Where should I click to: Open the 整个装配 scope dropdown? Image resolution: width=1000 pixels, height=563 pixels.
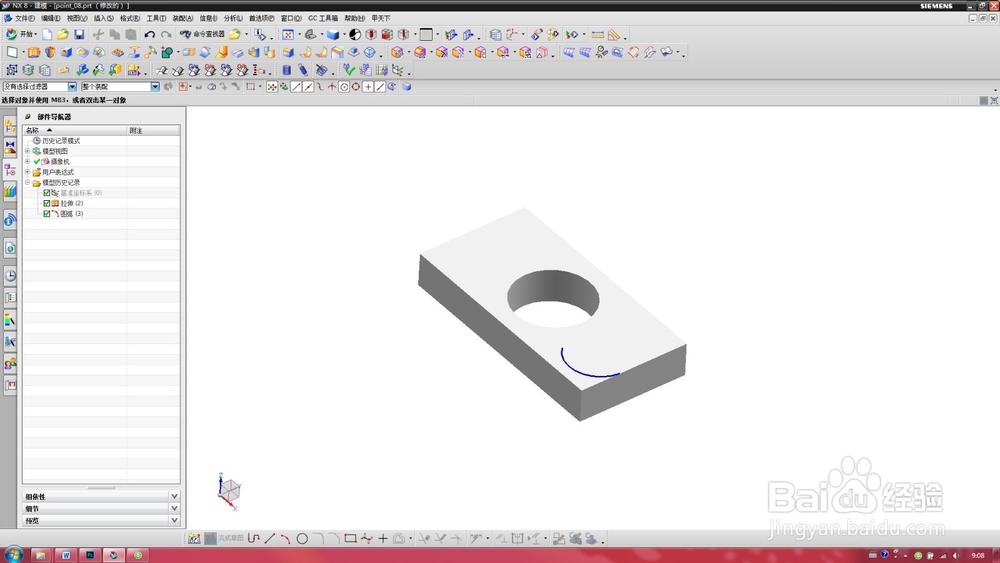point(155,87)
